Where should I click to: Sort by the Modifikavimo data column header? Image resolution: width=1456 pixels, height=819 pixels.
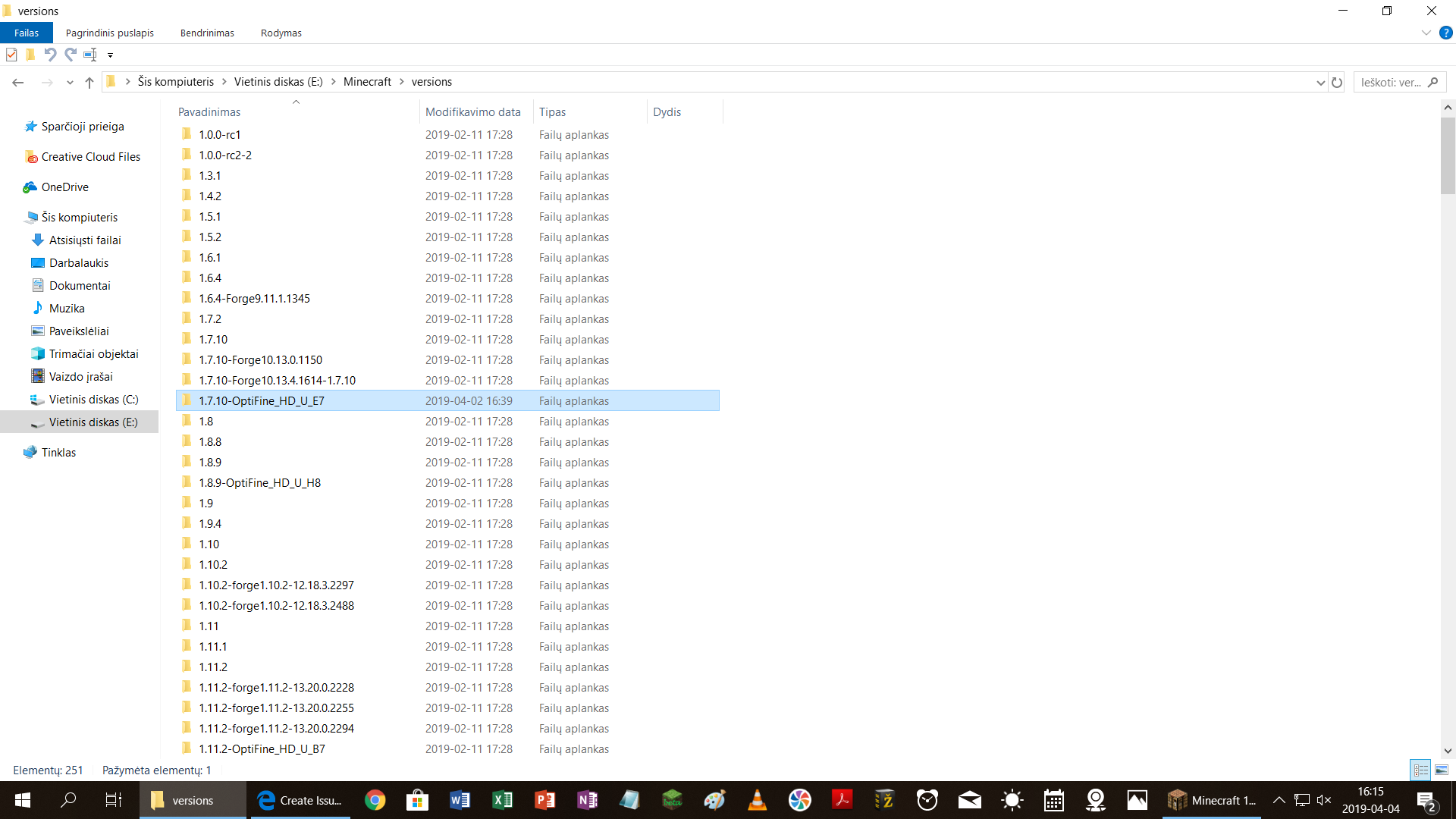(x=472, y=111)
